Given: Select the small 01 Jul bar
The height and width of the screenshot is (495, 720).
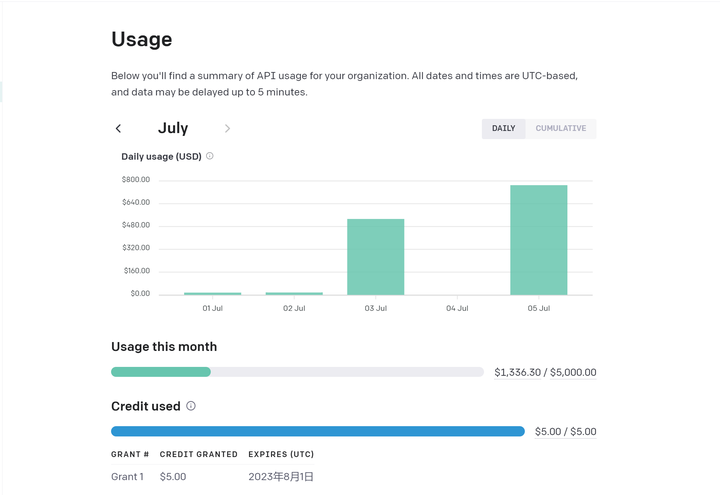Looking at the screenshot, I should click(x=212, y=293).
